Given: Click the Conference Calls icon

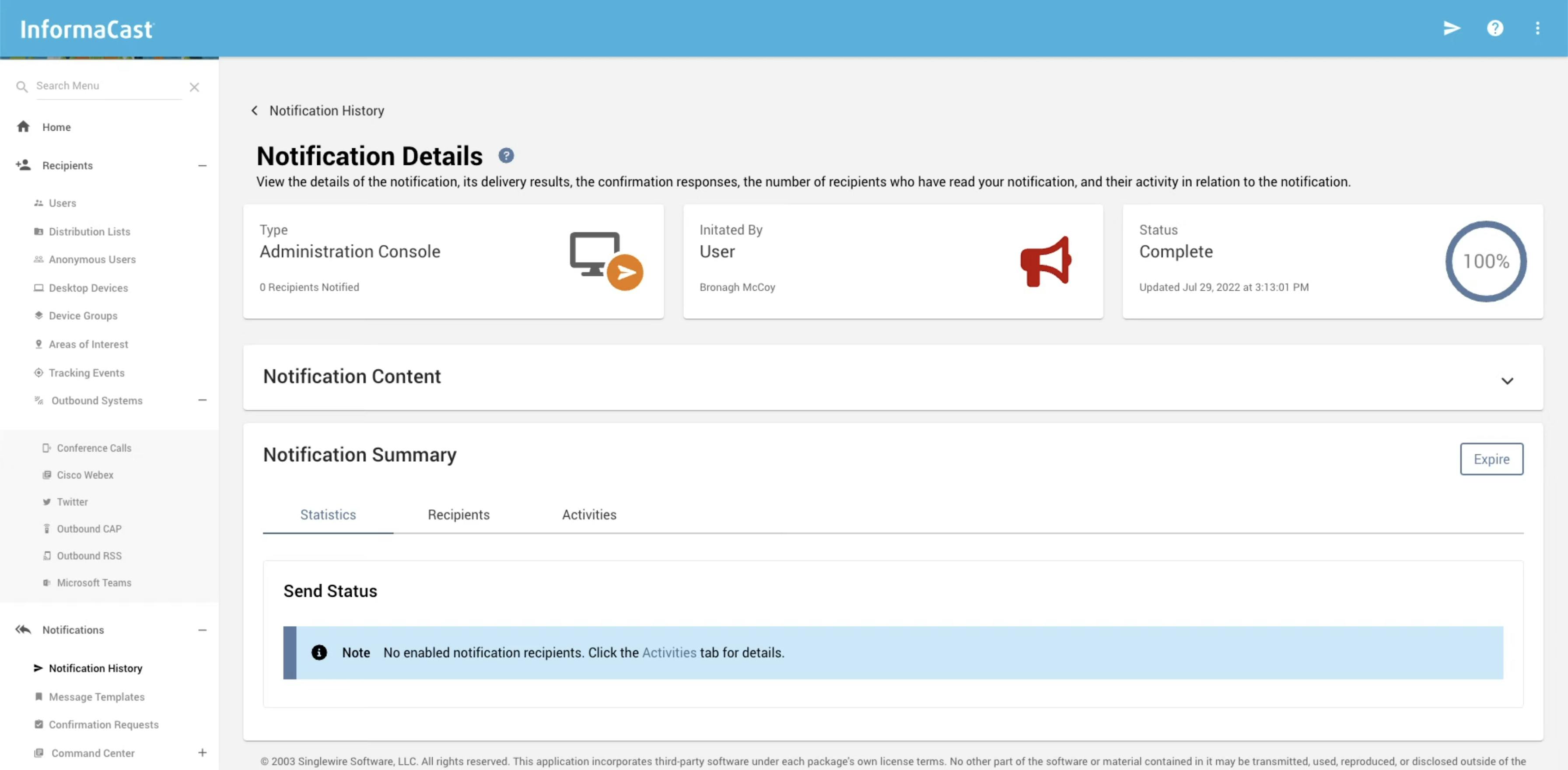Looking at the screenshot, I should 46,448.
